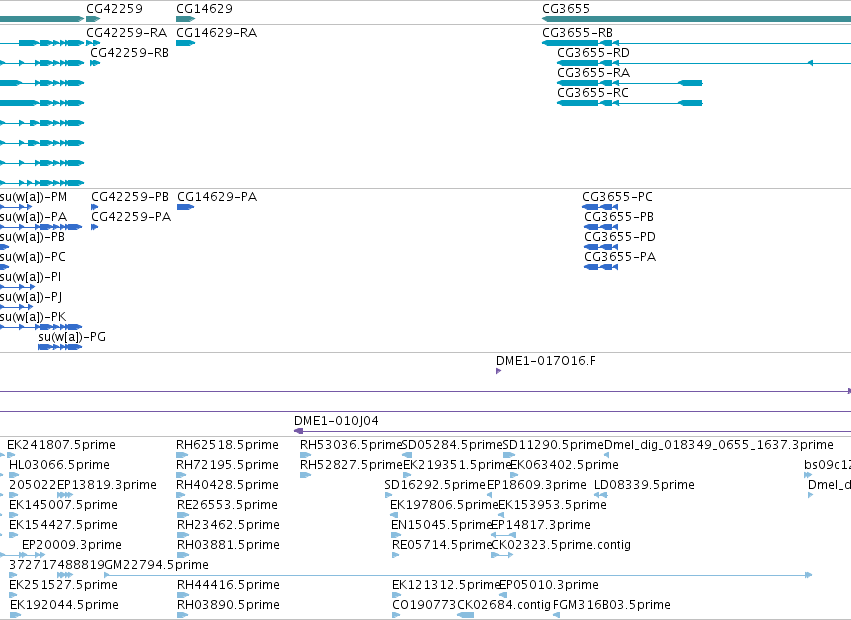The width and height of the screenshot is (851, 620).
Task: Select the CG3655-PA protein label
Action: 620,257
